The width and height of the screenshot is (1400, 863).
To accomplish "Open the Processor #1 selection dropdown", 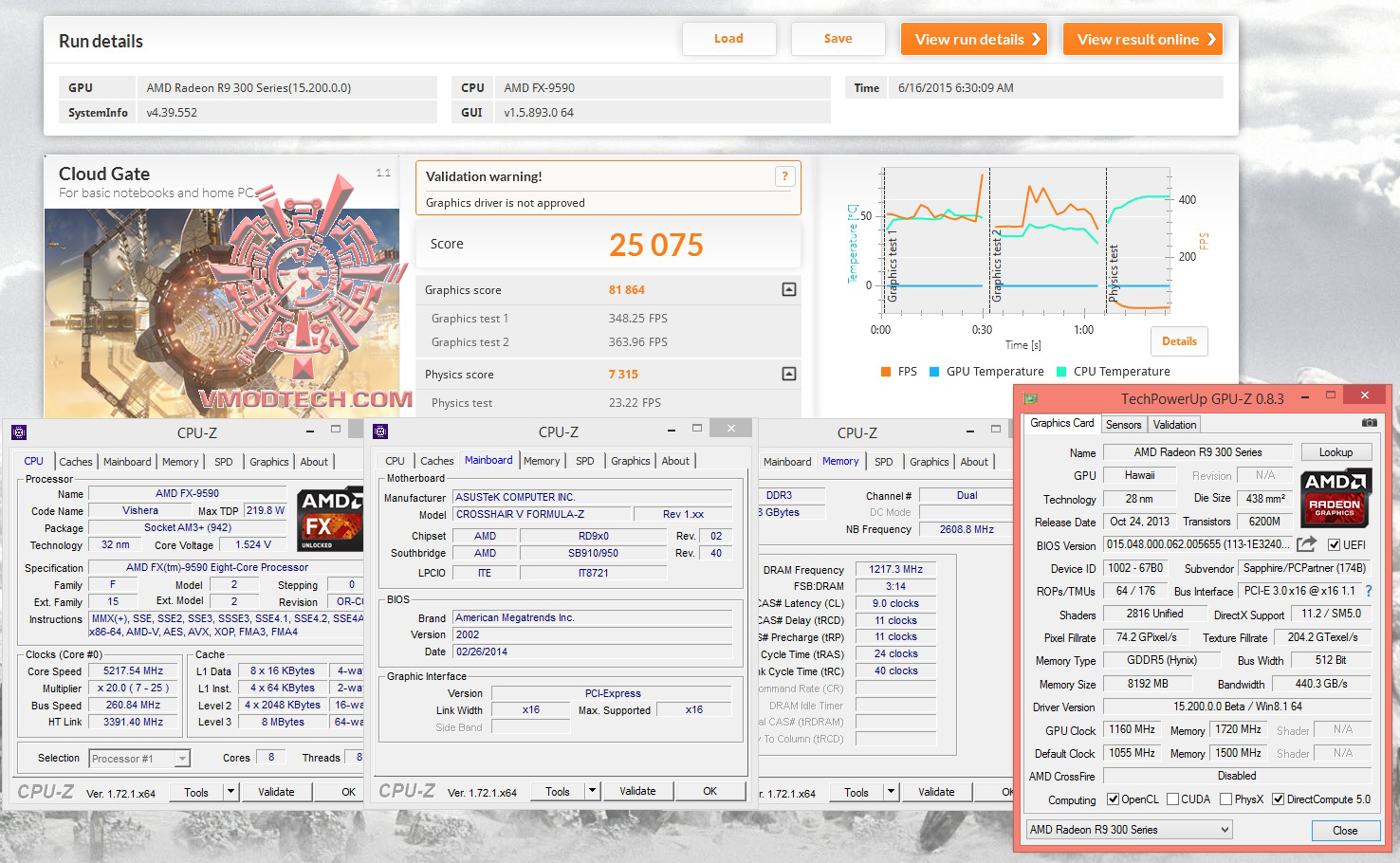I will 139,759.
